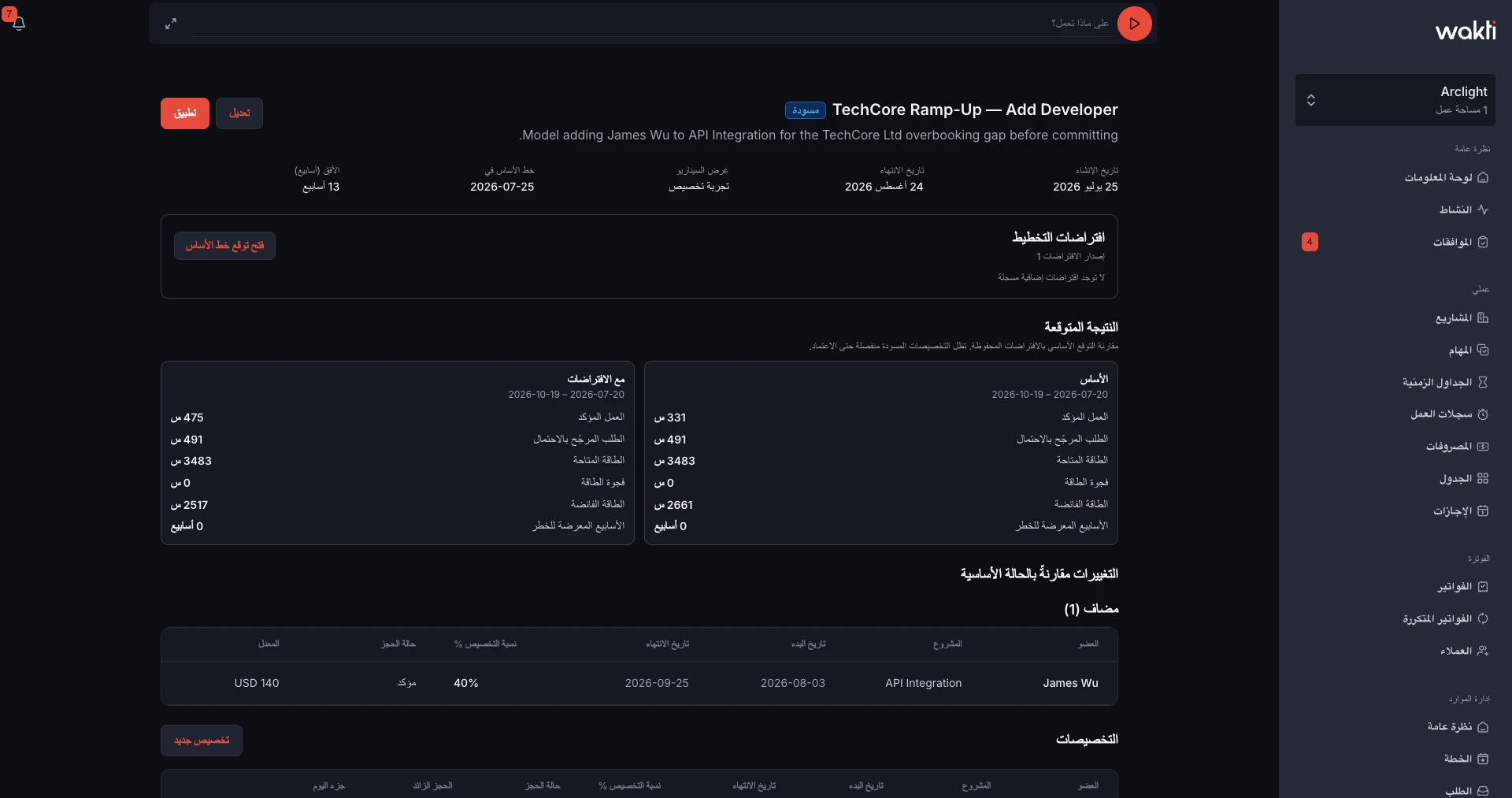Click the مسودة draft status badge
The width and height of the screenshot is (1512, 798).
click(x=806, y=110)
